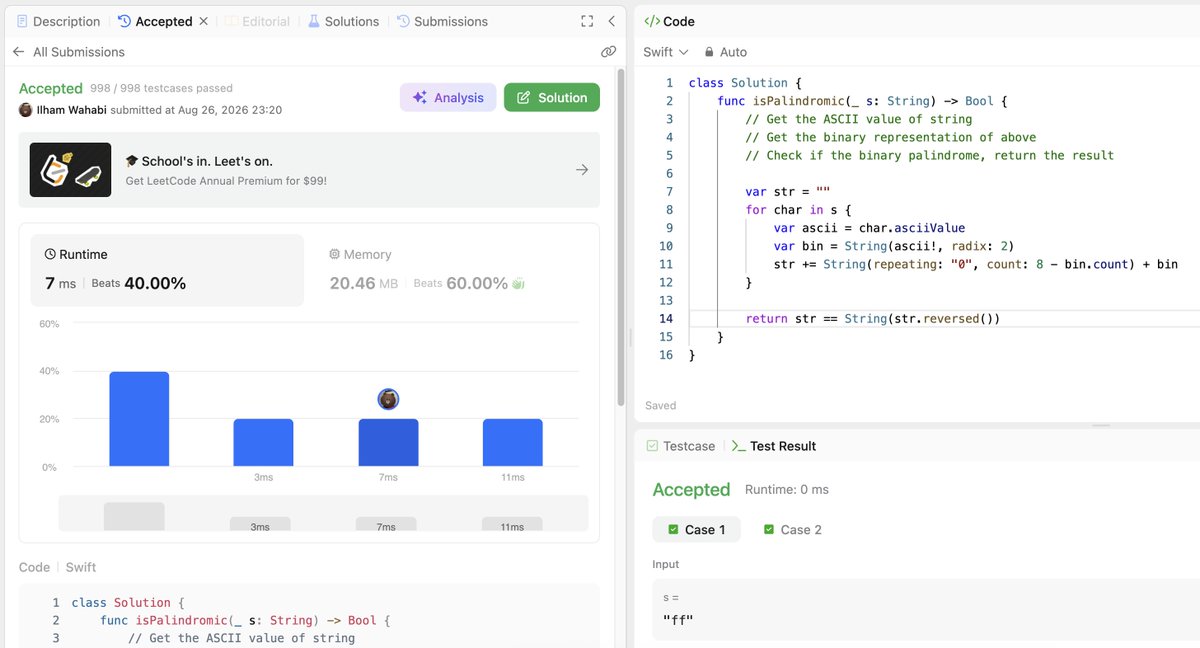The height and width of the screenshot is (648, 1200).
Task: Open Ilham Wahabi's profile name
Action: (71, 110)
